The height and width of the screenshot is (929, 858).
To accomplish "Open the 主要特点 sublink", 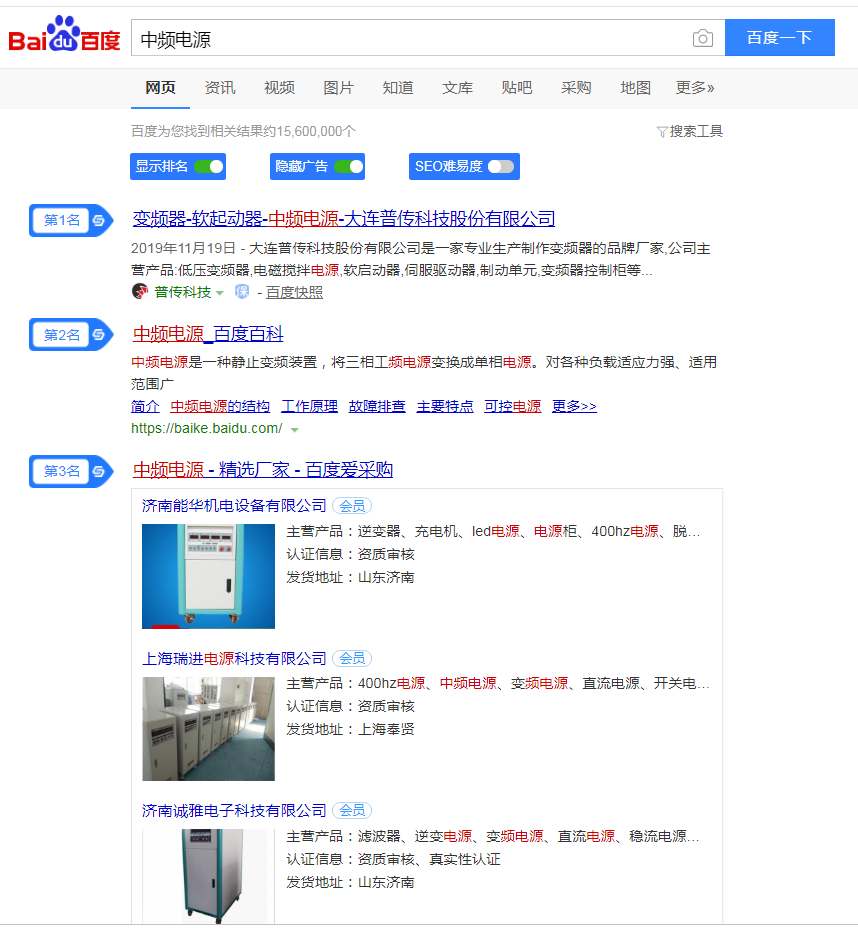I will click(x=445, y=406).
